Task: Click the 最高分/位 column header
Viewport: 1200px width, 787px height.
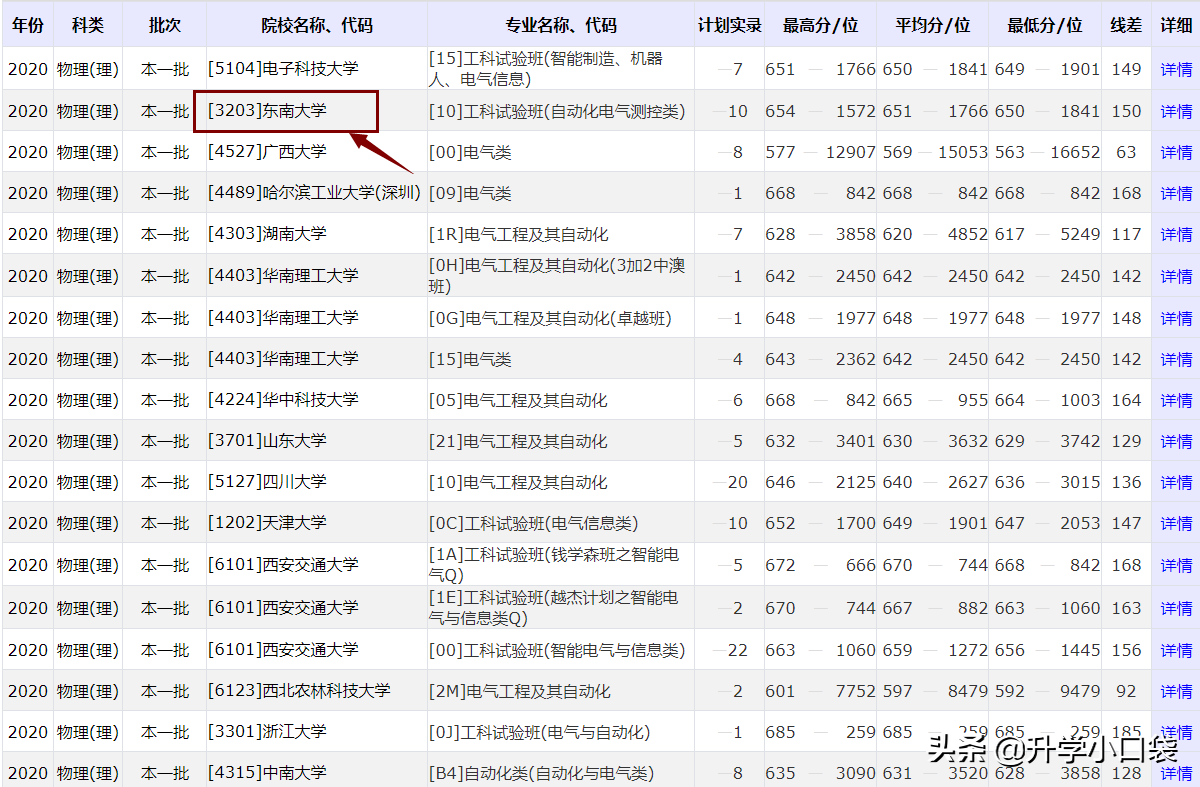Action: (820, 25)
